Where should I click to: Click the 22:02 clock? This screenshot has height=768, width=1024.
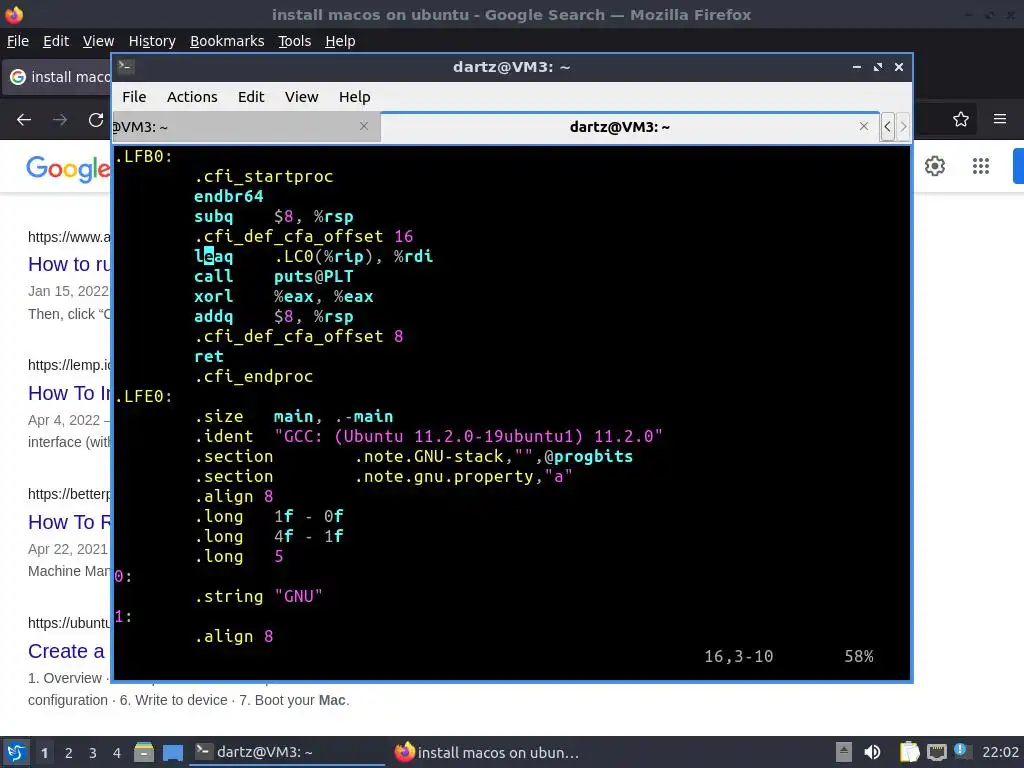tap(999, 752)
